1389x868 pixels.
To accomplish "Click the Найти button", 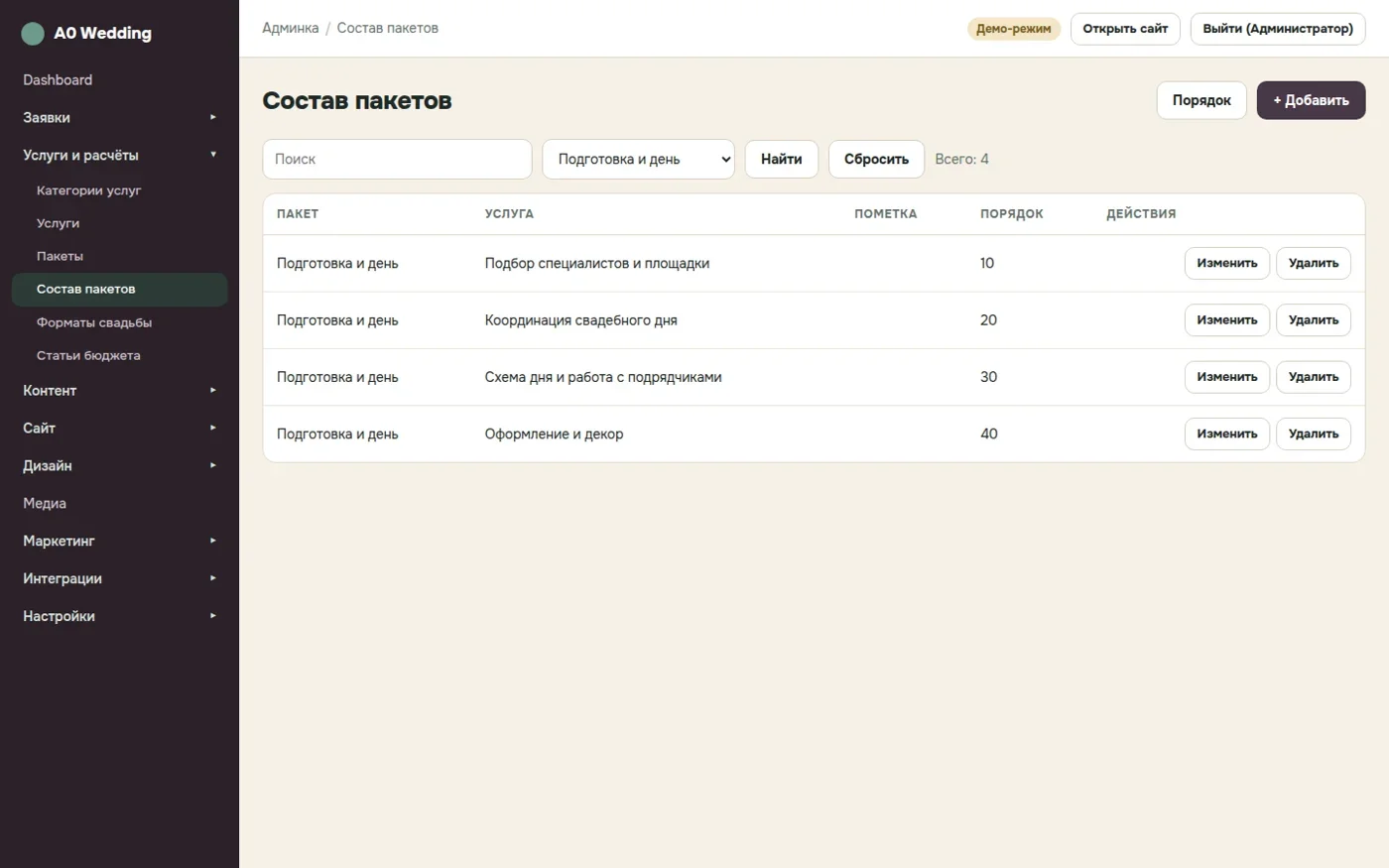I will click(781, 159).
